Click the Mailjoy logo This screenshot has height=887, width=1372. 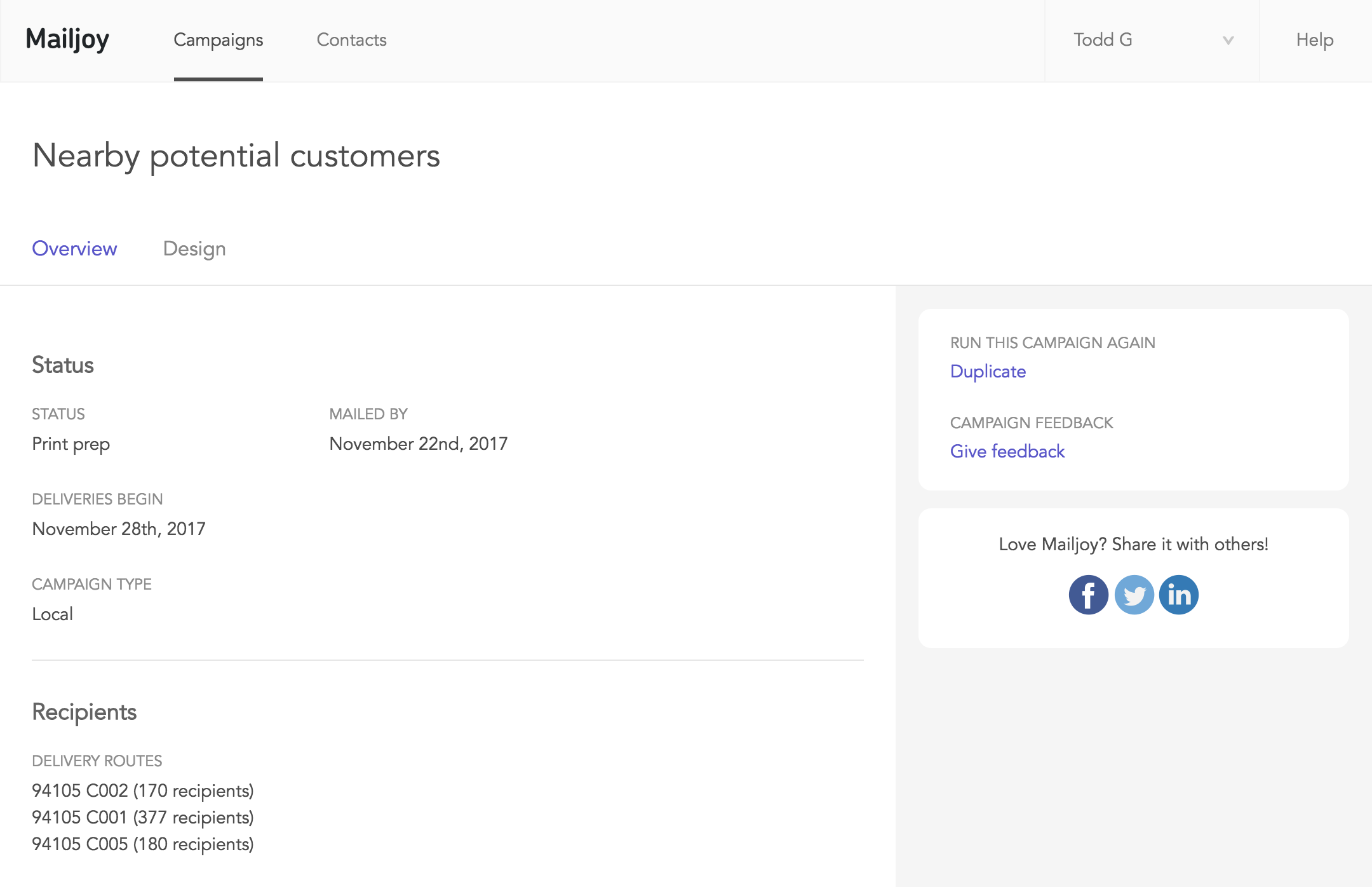pos(67,39)
